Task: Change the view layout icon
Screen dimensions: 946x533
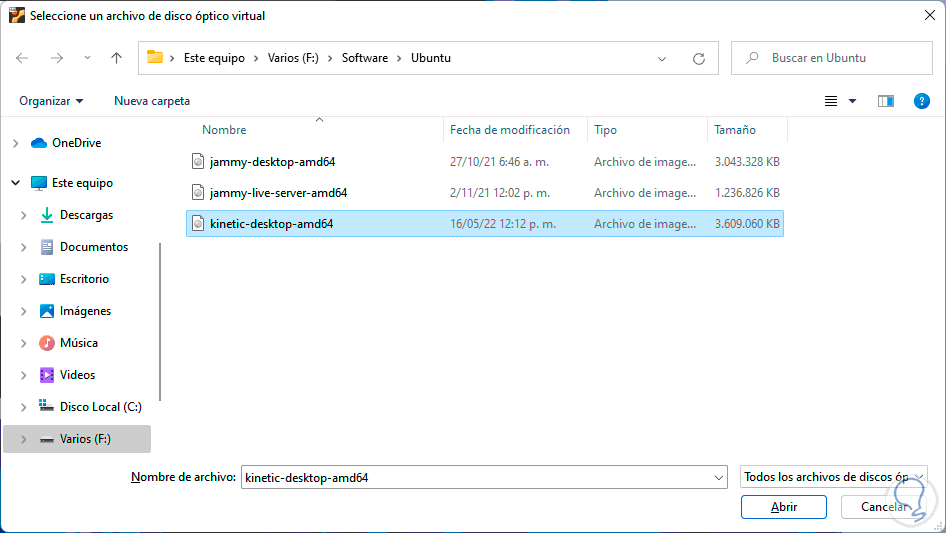Action: [831, 101]
